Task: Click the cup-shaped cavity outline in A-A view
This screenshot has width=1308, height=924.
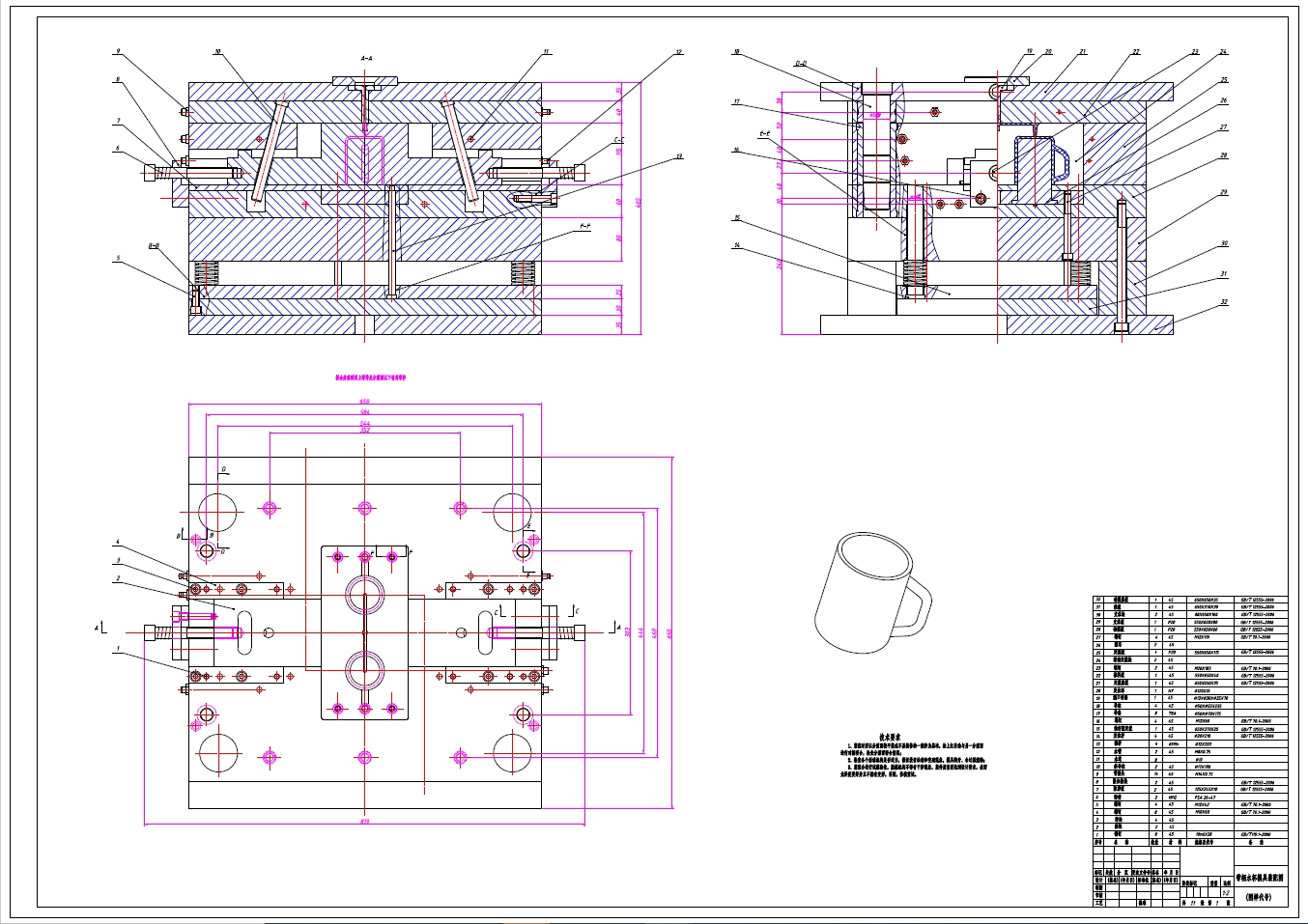Action: pos(364,160)
